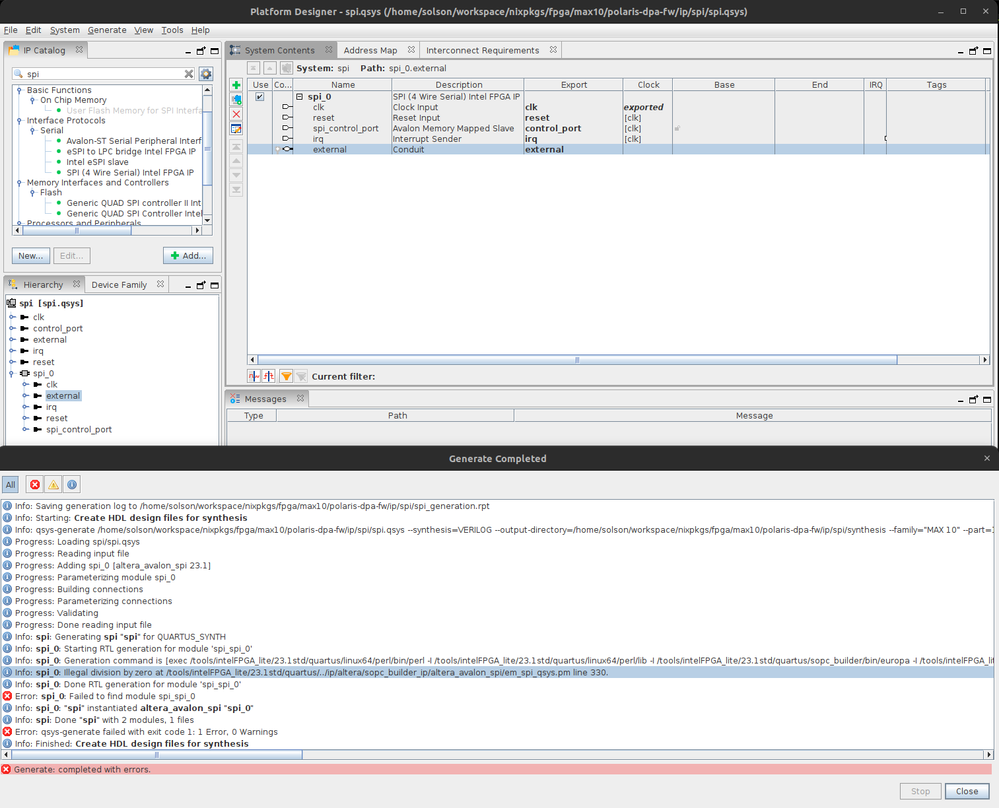This screenshot has height=808, width=999.
Task: Detach the System Contents panel
Action: click(974, 51)
